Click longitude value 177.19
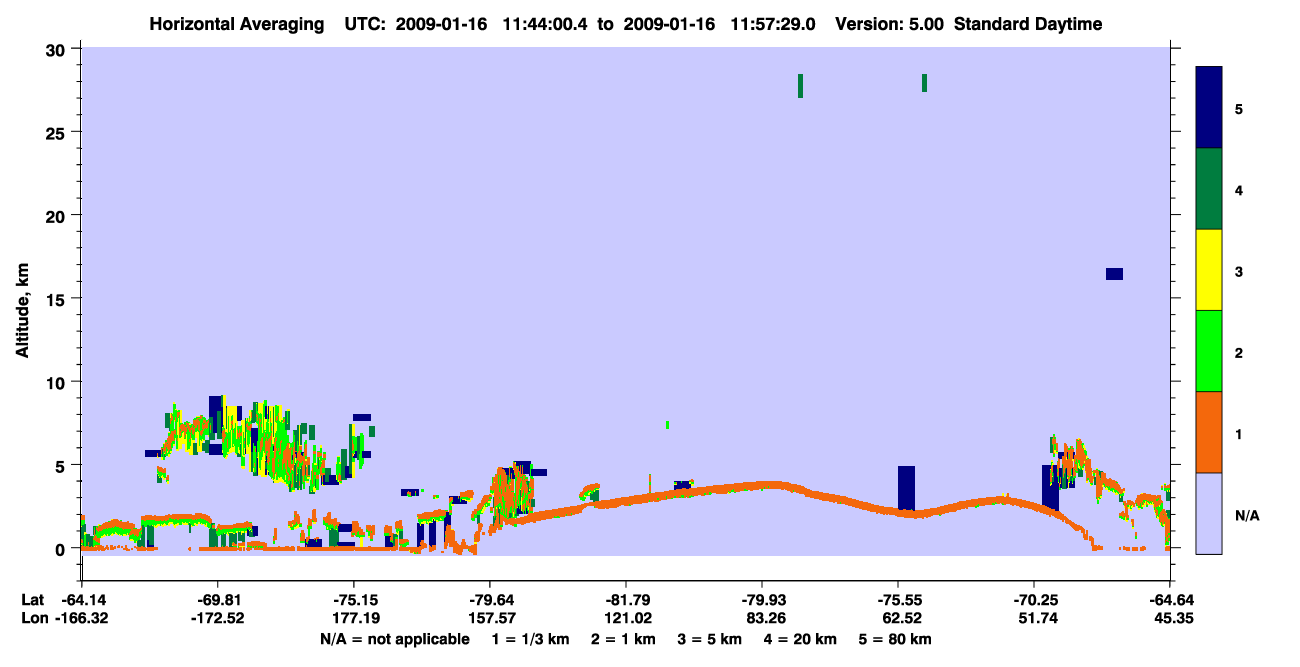1300x667 pixels. [x=356, y=619]
